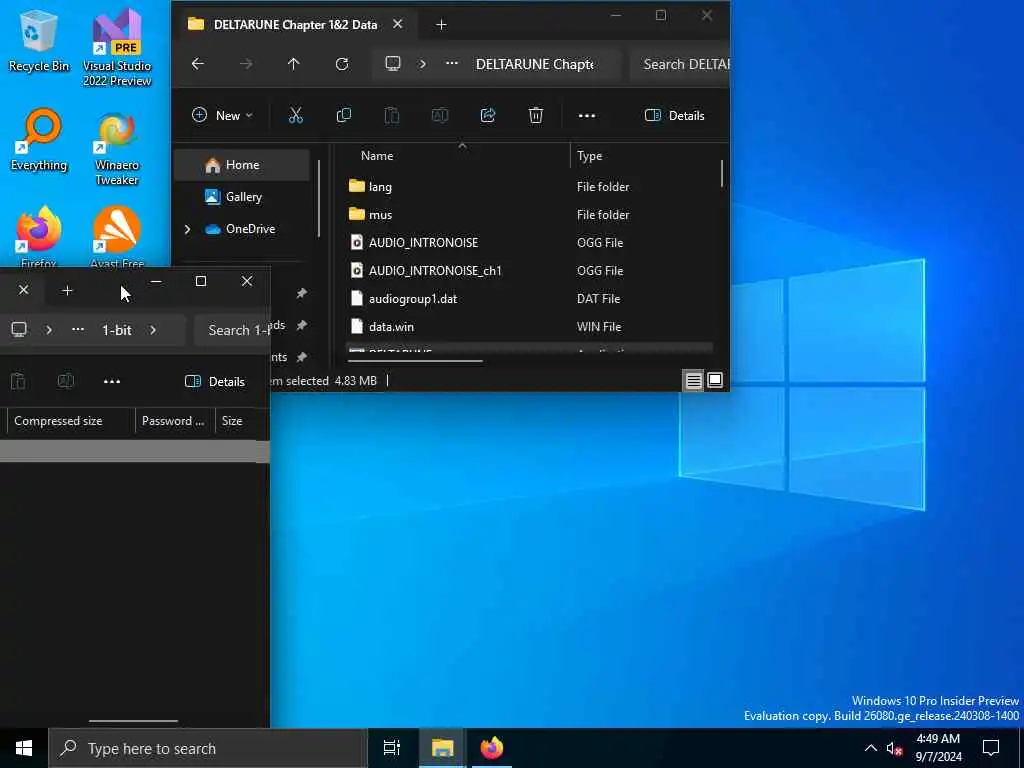Click the Cut scissors icon in DELTARUNE toolbar
This screenshot has height=768, width=1024.
296,116
